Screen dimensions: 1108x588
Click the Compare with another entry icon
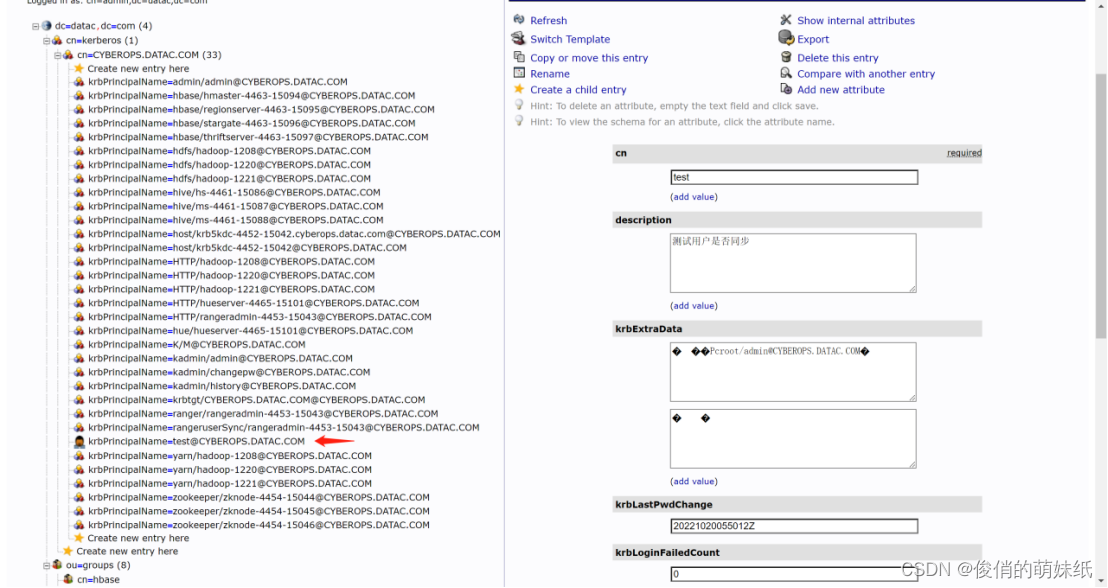coord(786,73)
